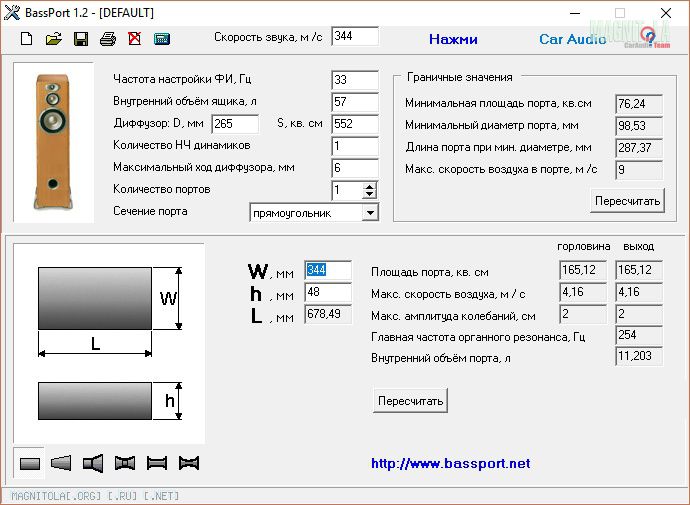Click the lower Пересчитать button under port results
Image resolution: width=690 pixels, height=505 pixels.
point(410,401)
